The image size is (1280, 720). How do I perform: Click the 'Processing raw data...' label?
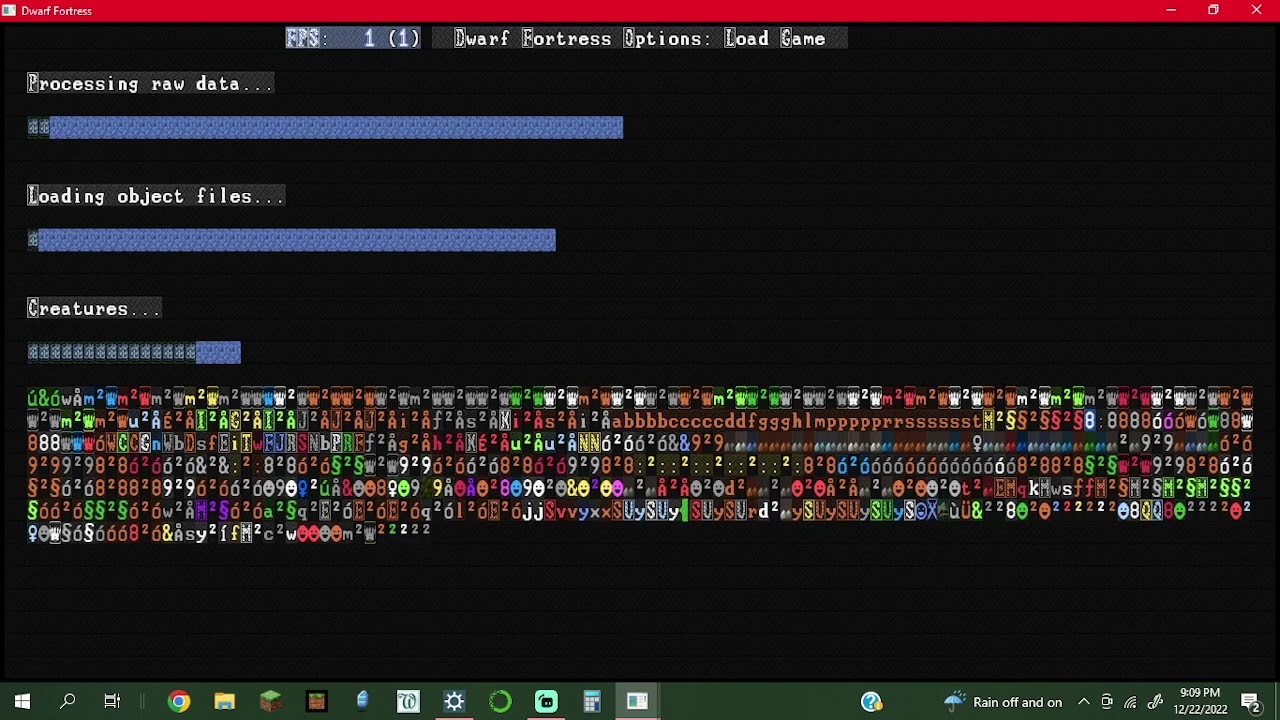150,84
